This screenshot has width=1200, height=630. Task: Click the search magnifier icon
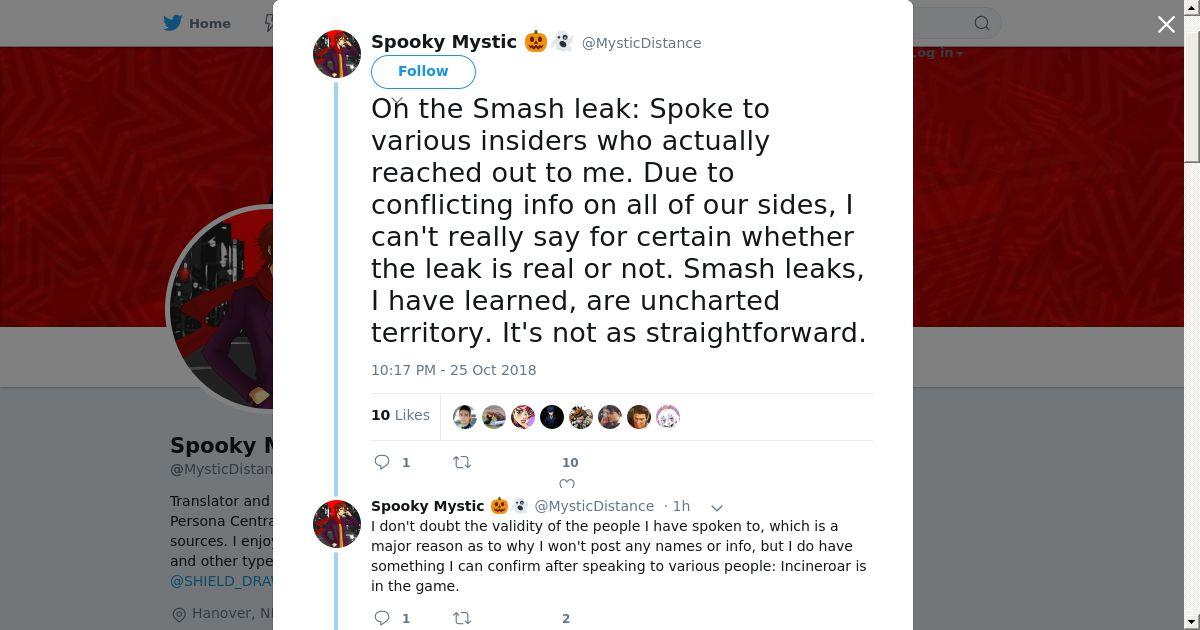click(982, 23)
